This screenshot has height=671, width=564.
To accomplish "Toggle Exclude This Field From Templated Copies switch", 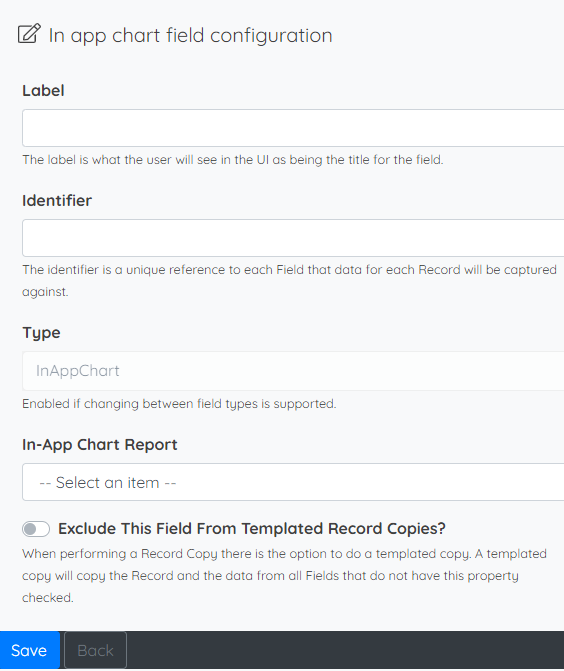I will (36, 529).
